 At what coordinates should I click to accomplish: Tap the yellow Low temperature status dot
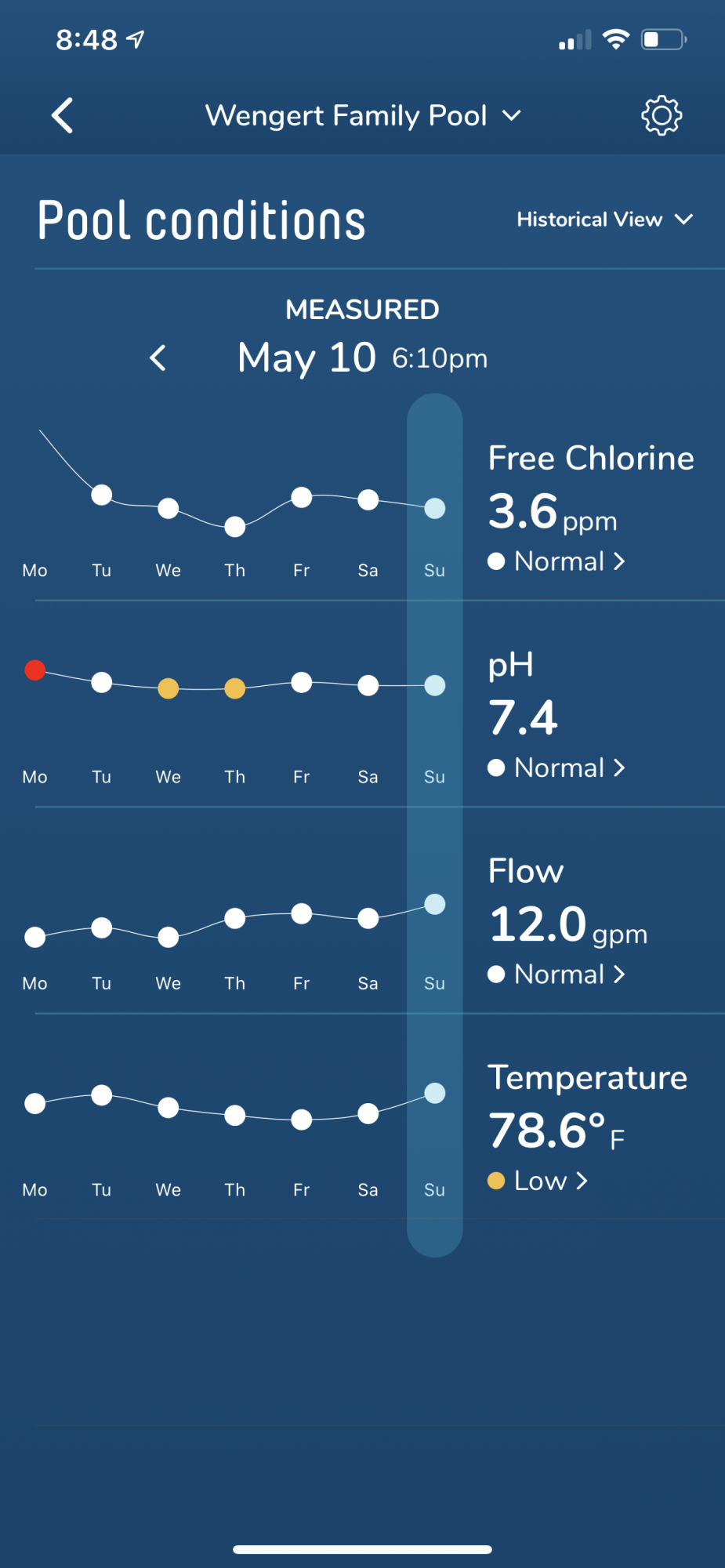tap(496, 1181)
